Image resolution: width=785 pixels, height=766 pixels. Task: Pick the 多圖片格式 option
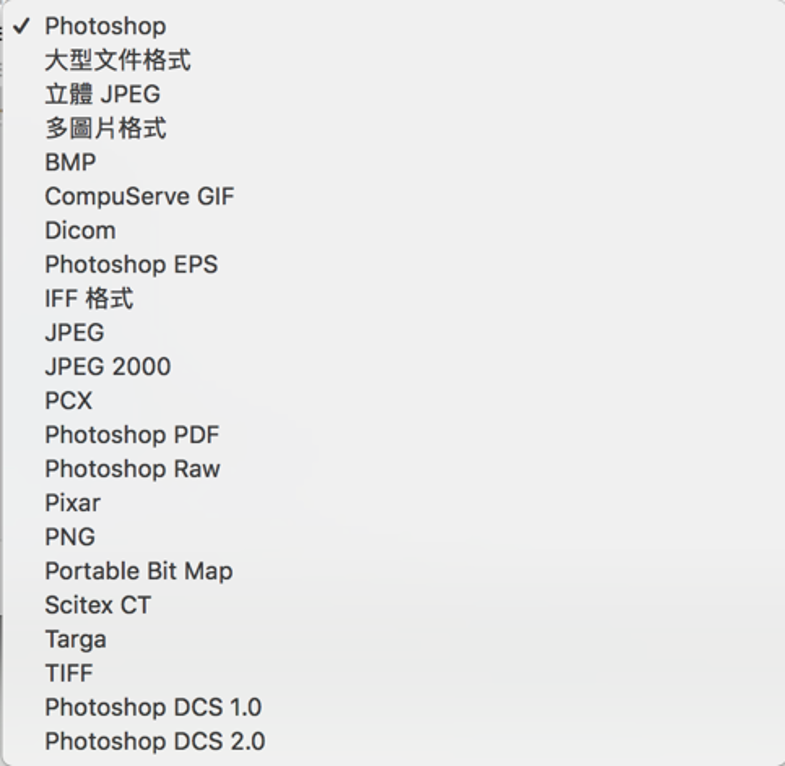click(394, 128)
